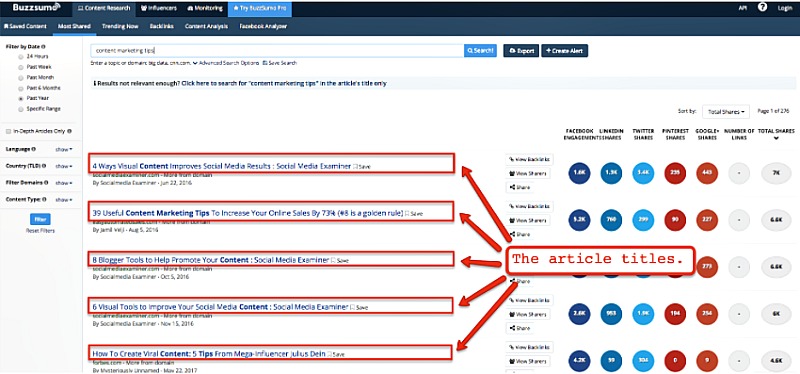
Task: Expand Advanced Search Options
Action: click(x=226, y=63)
